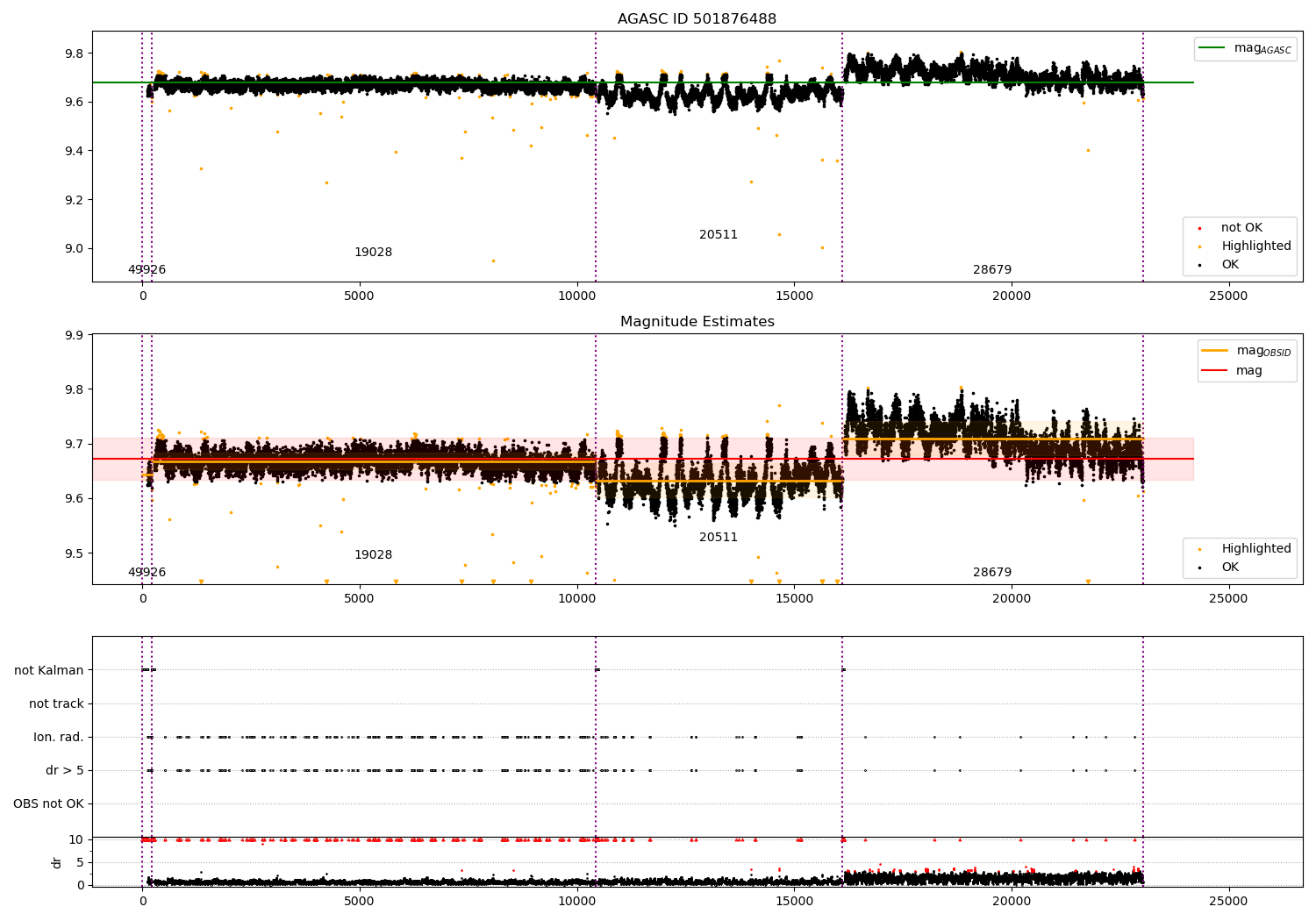Click the "Ion. rad." axis label
Screen dimensions: 1316x921
(59, 738)
